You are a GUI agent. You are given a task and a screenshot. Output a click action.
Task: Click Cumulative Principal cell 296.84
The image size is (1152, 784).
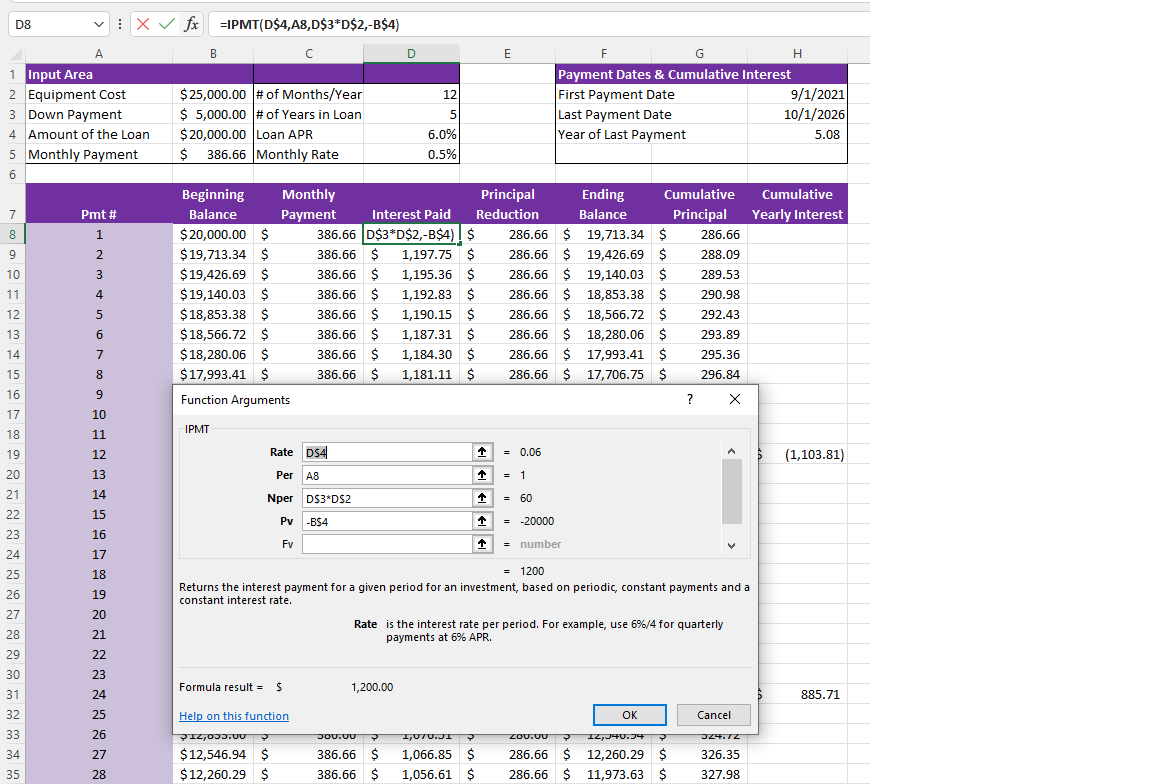(x=699, y=374)
